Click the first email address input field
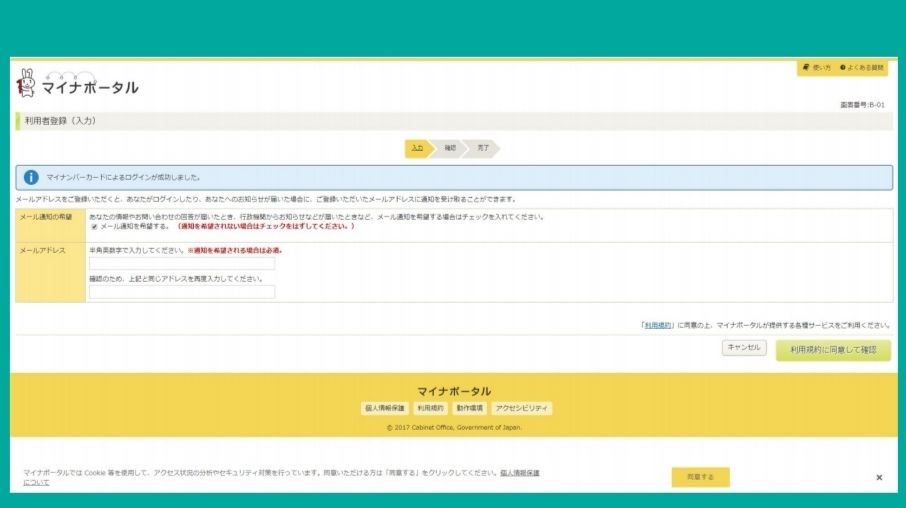Screen dimensions: 906x508 click(x=182, y=264)
